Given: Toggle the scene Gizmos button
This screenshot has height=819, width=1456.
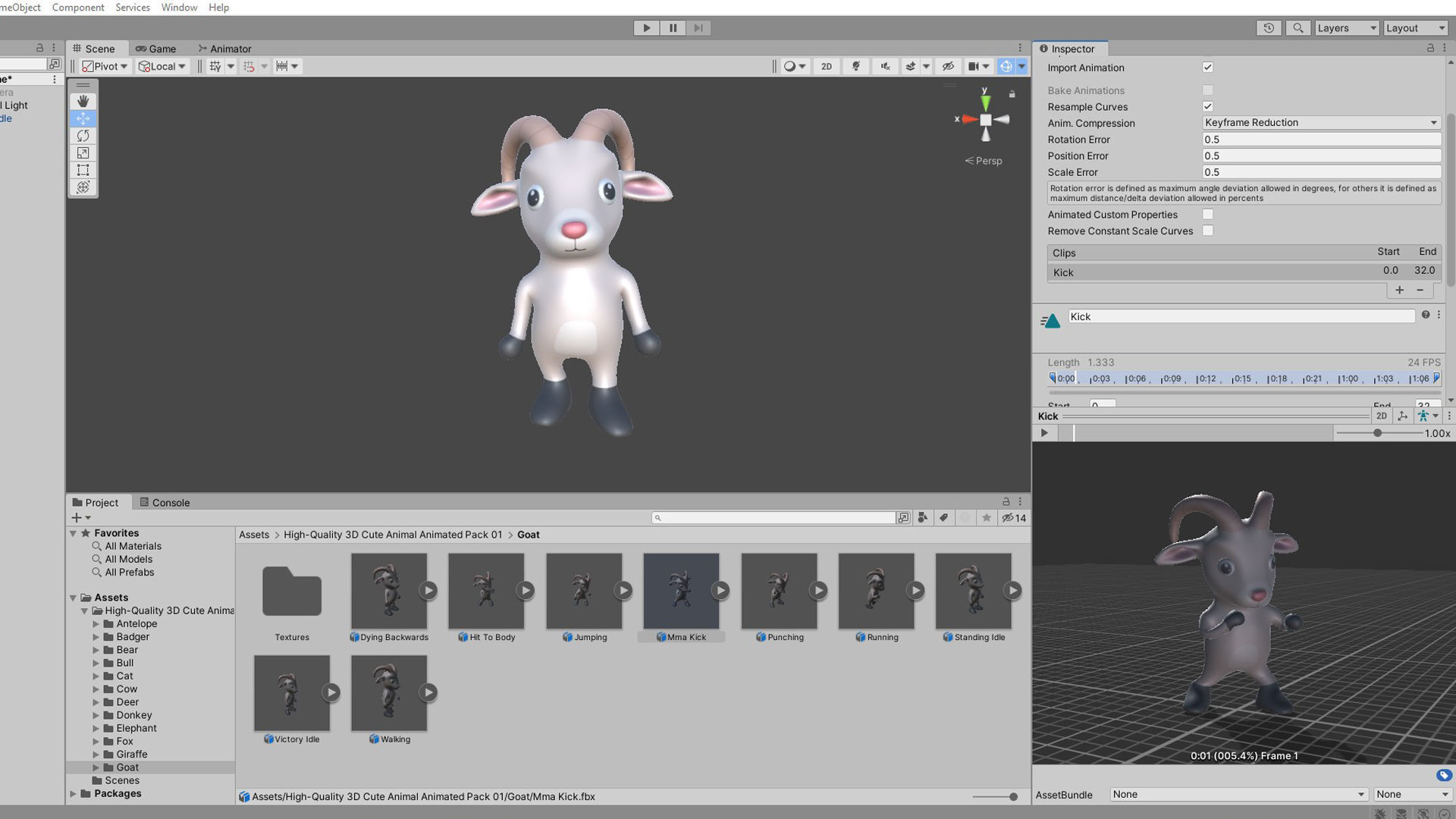Looking at the screenshot, I should 1006,67.
